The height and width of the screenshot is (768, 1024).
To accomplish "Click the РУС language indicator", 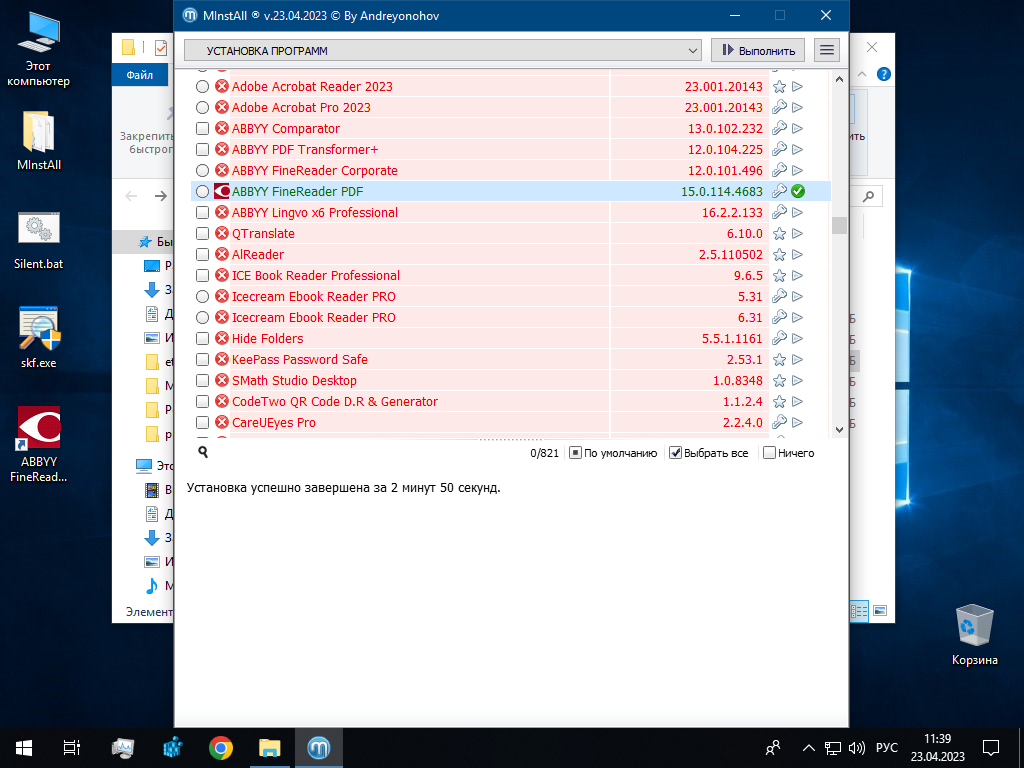I will [x=887, y=748].
